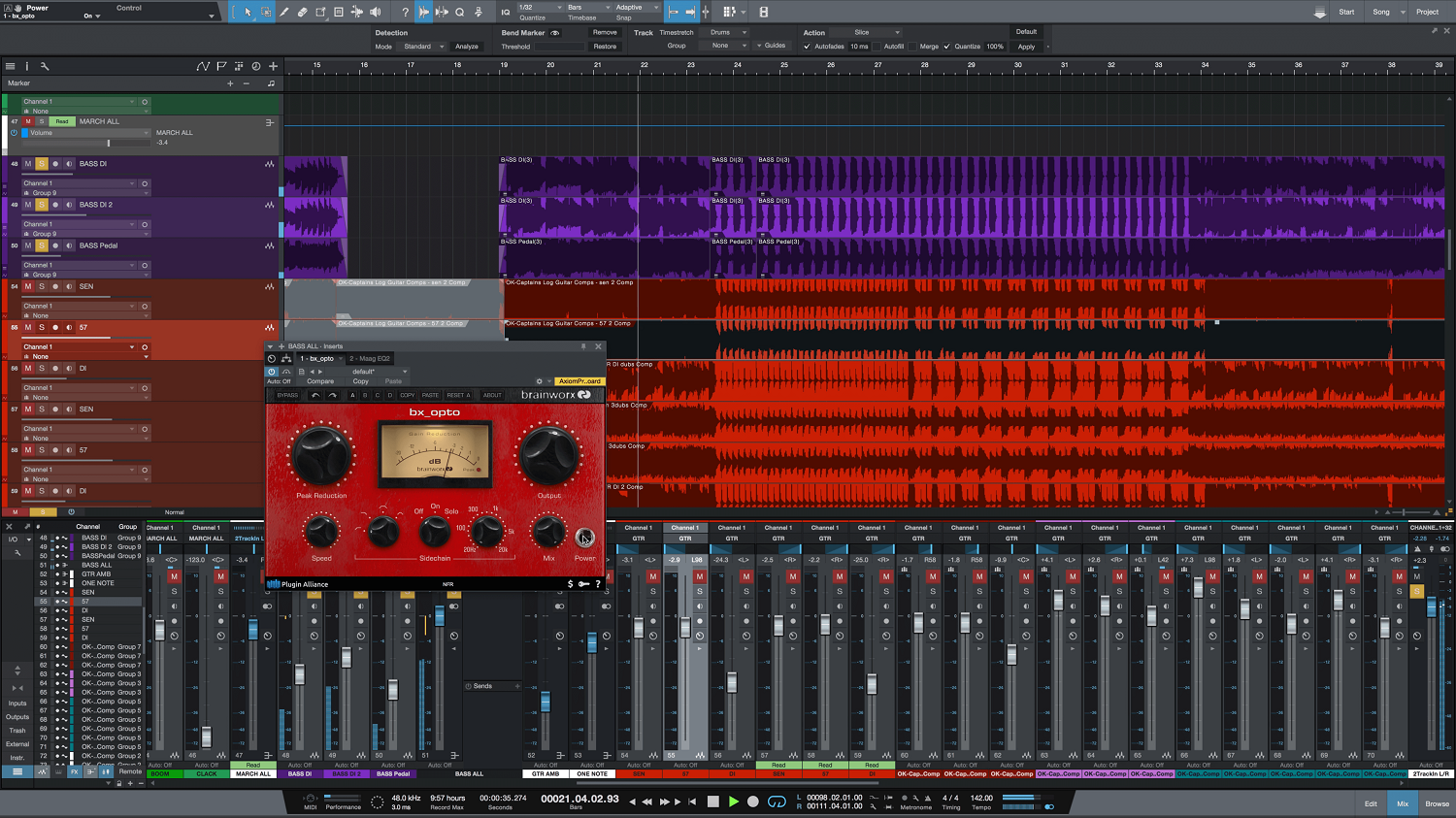This screenshot has width=1456, height=818.
Task: Enable the Autofades checkbox
Action: click(x=807, y=47)
